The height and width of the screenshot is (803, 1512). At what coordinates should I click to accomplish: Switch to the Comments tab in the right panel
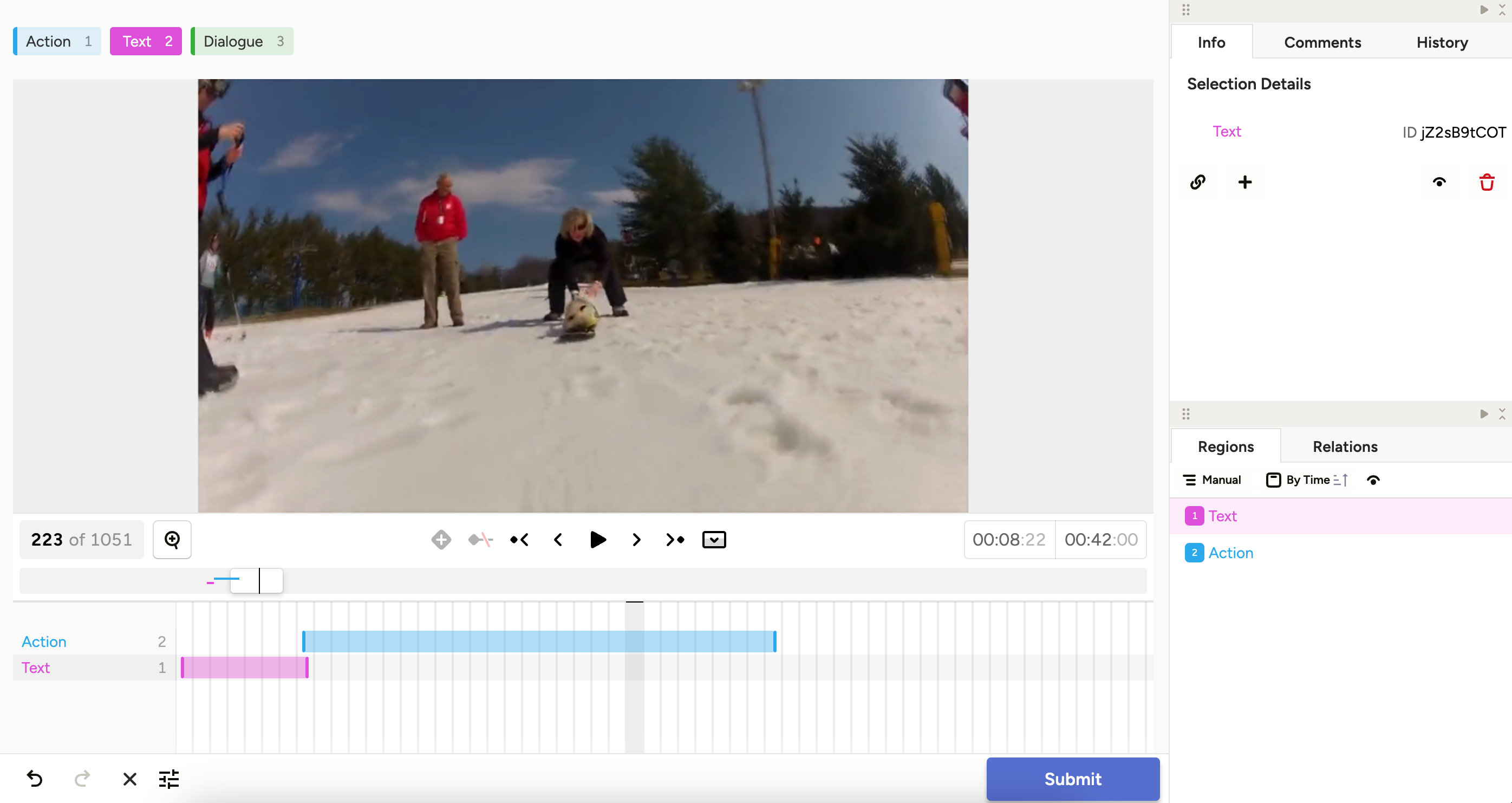click(1322, 42)
